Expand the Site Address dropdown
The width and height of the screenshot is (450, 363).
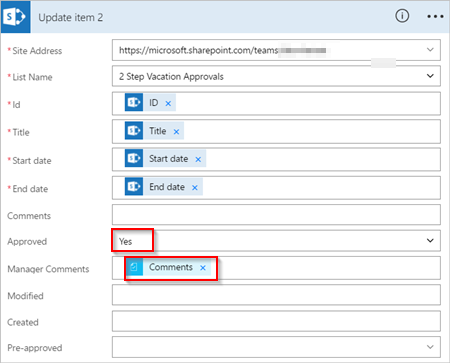(x=430, y=50)
